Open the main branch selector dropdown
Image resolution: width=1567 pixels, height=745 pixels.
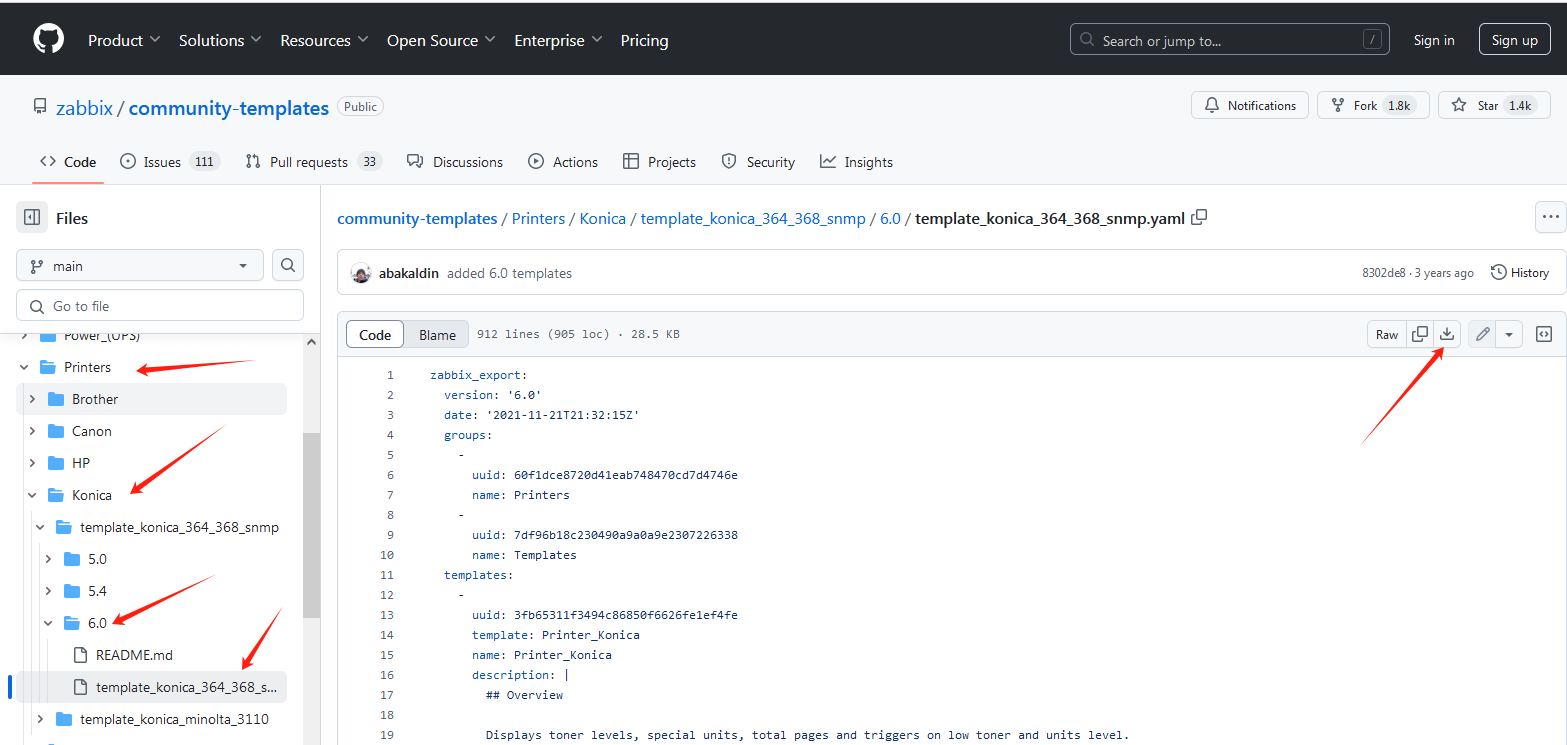pyautogui.click(x=140, y=266)
